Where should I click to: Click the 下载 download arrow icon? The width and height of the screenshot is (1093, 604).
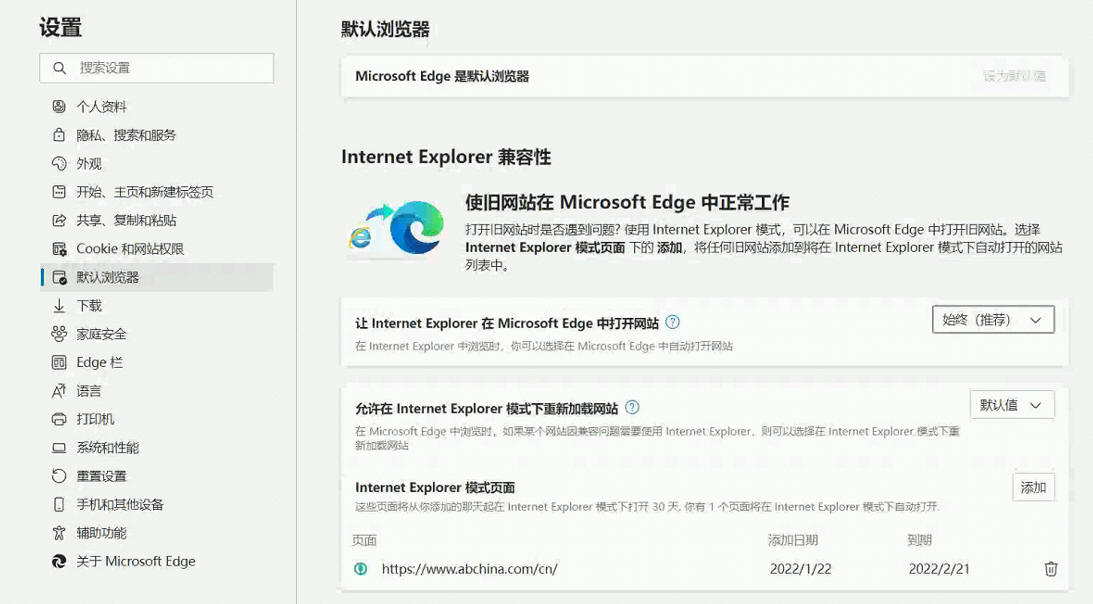pos(59,306)
